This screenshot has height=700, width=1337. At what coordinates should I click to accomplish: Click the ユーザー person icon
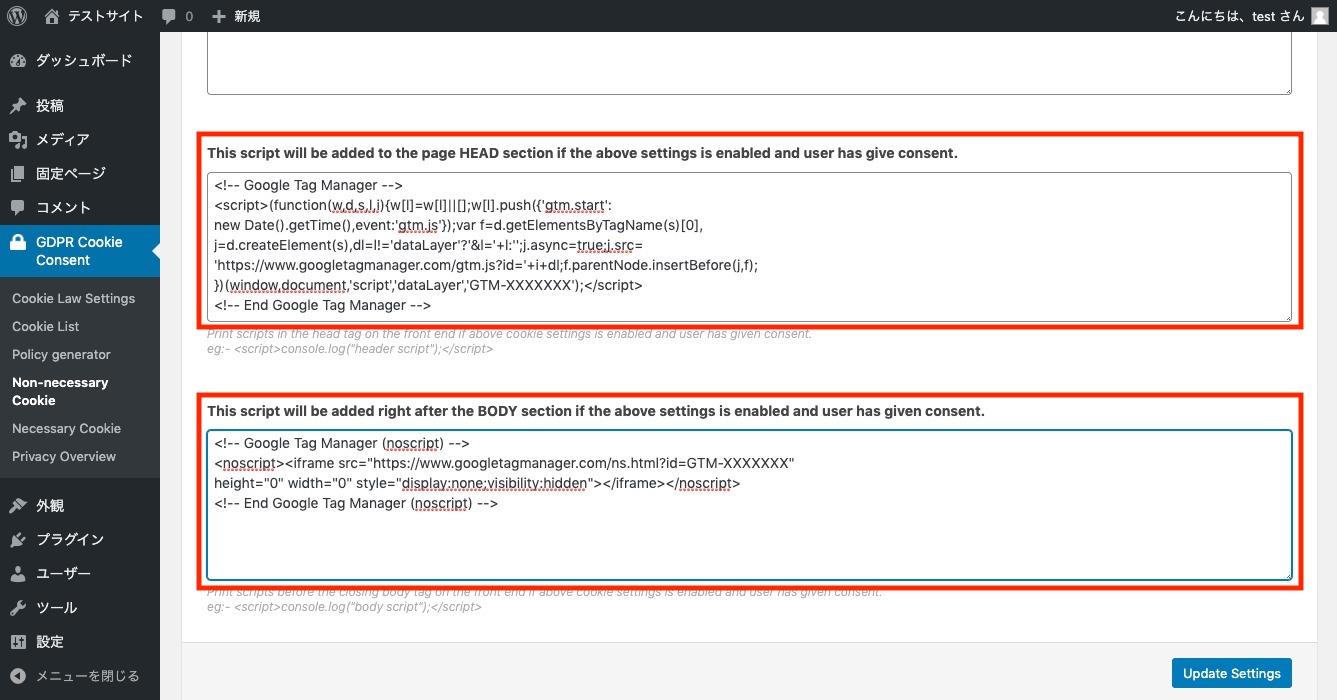(18, 574)
